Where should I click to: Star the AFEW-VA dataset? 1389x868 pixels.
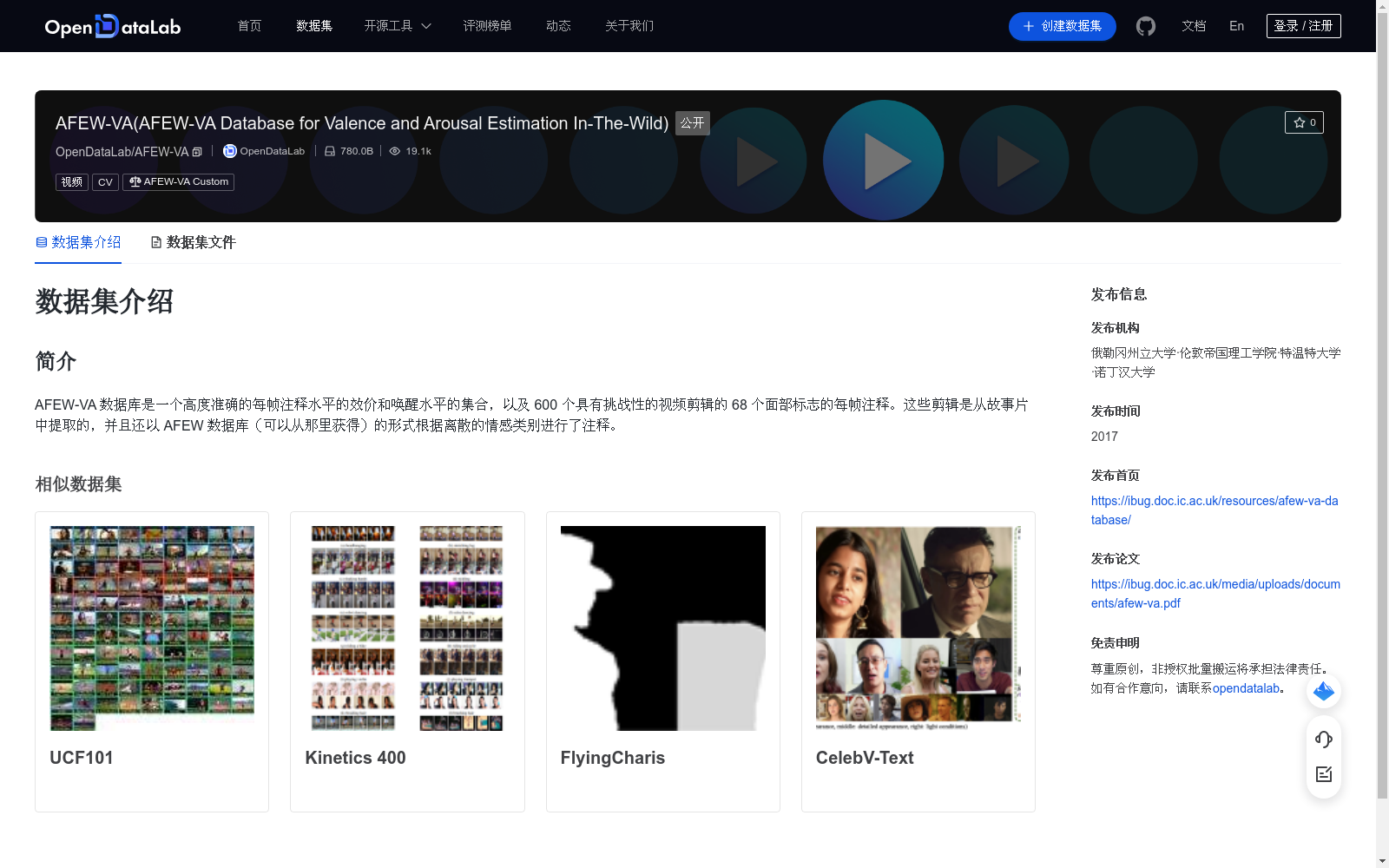[x=1304, y=122]
